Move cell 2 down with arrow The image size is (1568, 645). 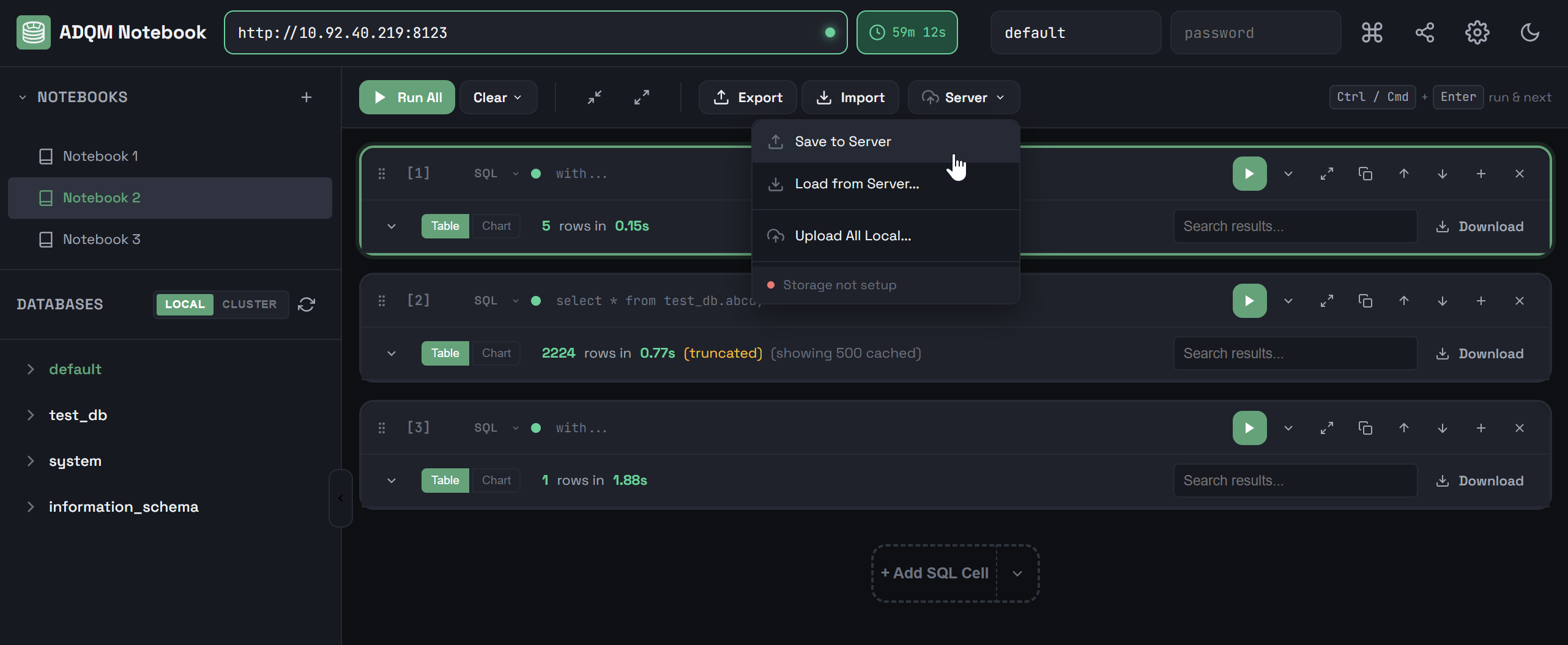pos(1442,301)
